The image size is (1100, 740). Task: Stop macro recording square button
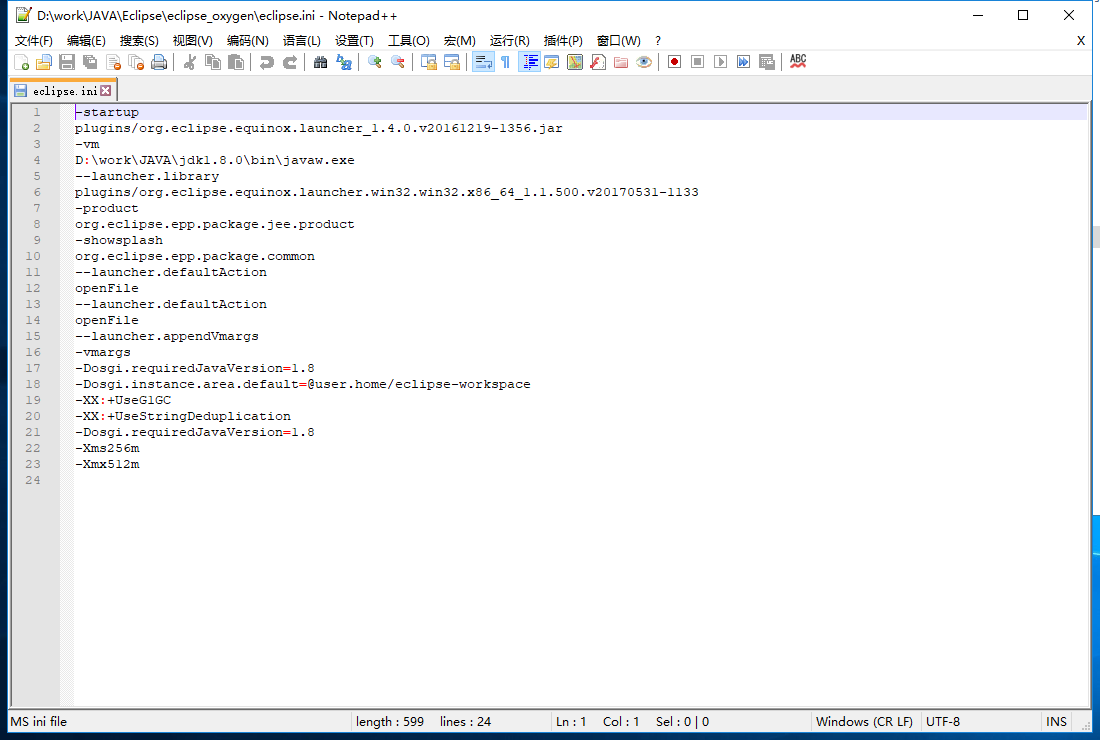pos(697,62)
